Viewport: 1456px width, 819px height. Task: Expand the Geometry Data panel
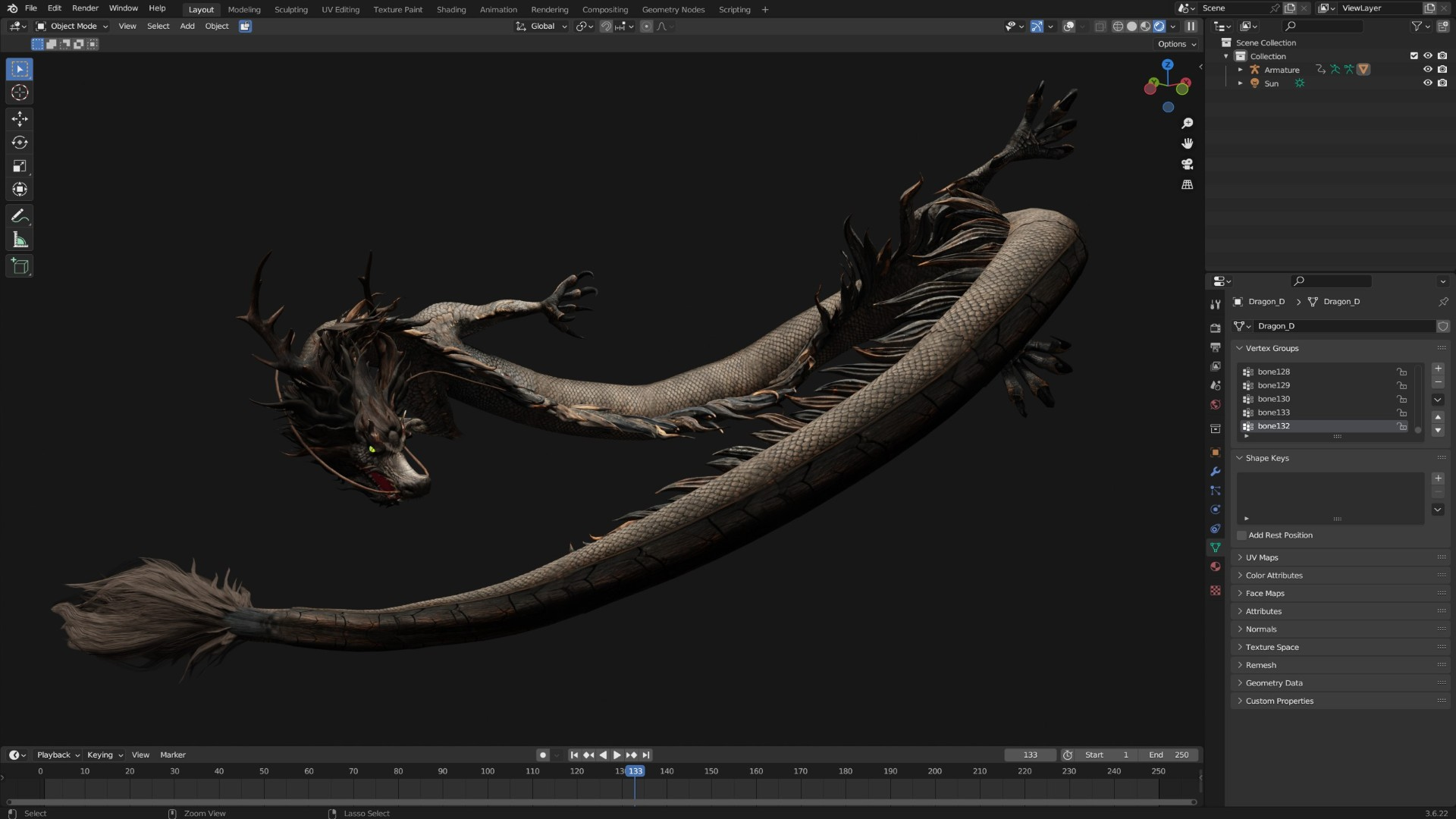[1240, 683]
